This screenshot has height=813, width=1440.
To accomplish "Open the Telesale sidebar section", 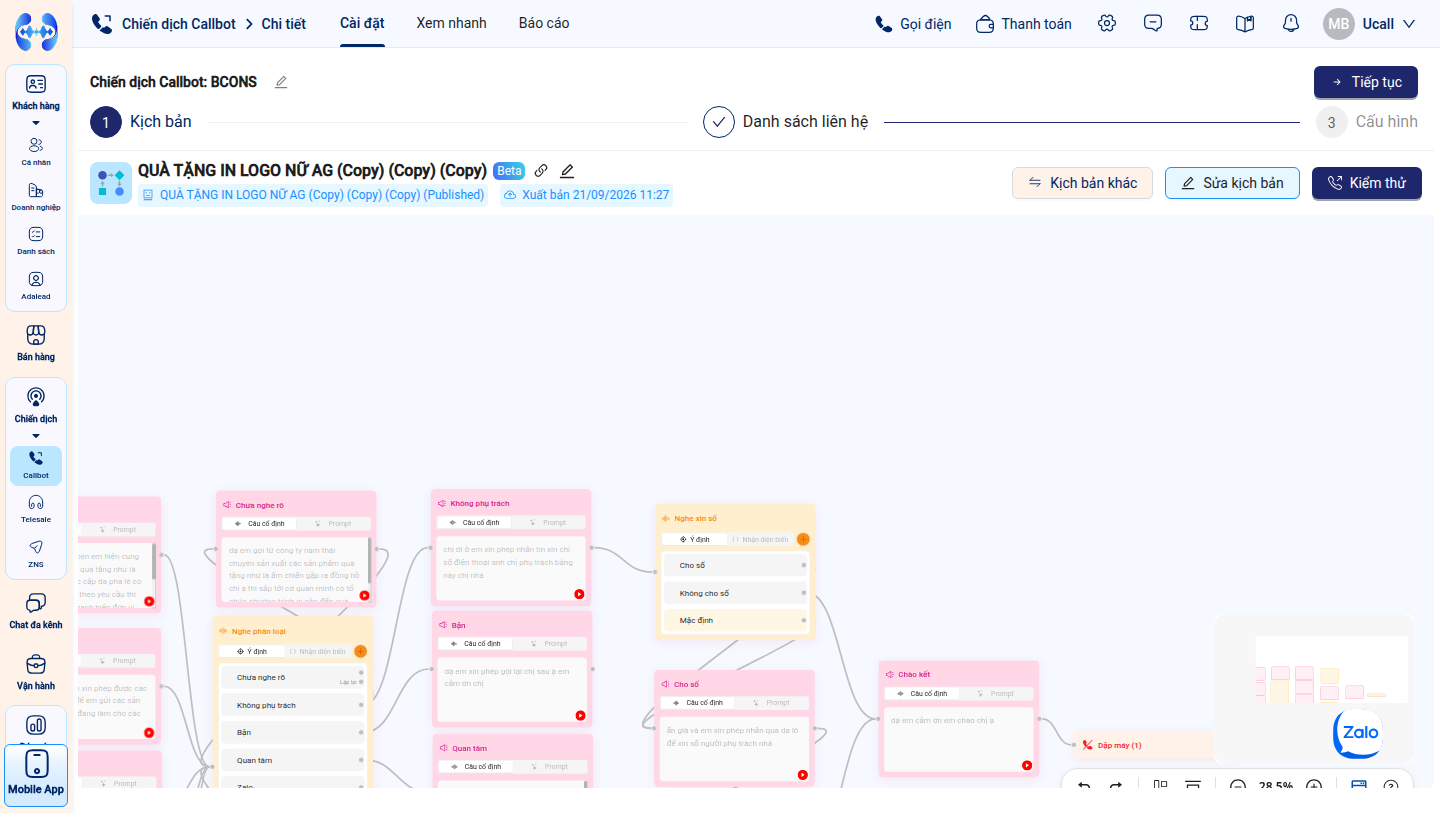I will point(36,508).
